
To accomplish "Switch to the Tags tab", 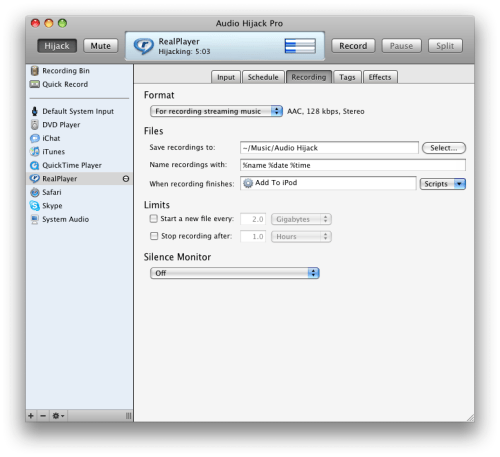I will click(347, 77).
